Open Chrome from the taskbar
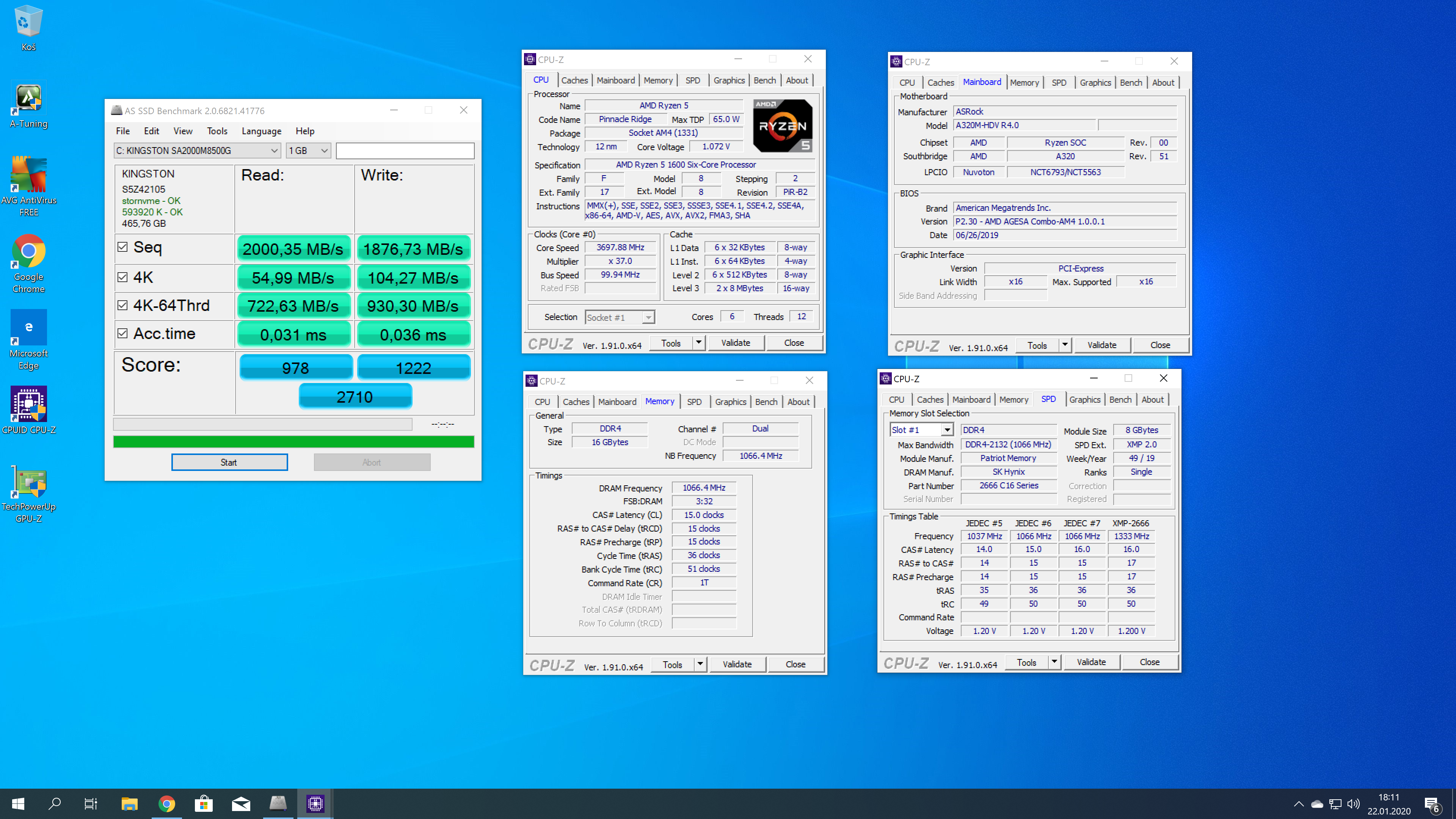Screen dimensions: 1456x819 pyautogui.click(x=167, y=803)
